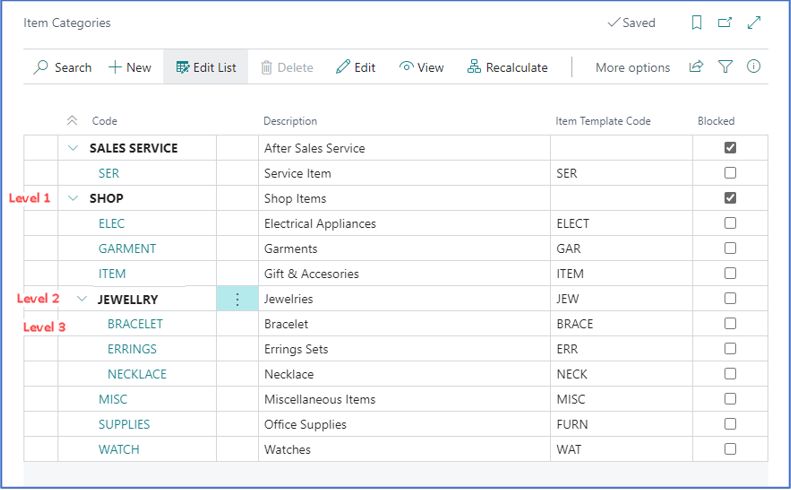The image size is (791, 490).
Task: Click the bookmark icon in the header
Action: (x=697, y=23)
